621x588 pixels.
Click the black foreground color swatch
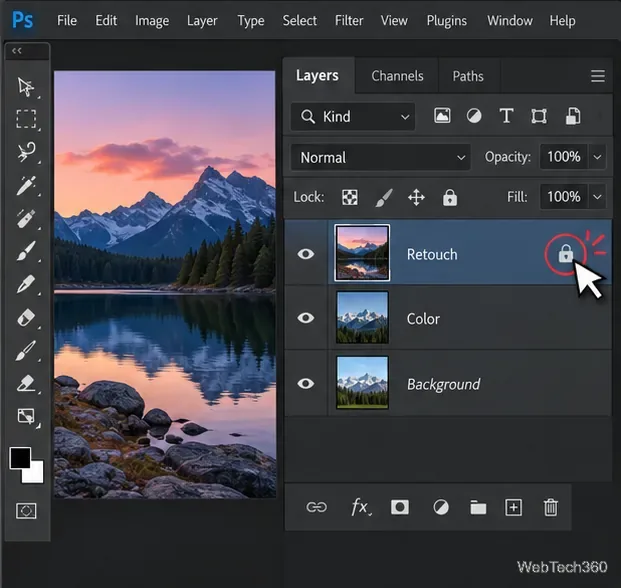pyautogui.click(x=20, y=458)
